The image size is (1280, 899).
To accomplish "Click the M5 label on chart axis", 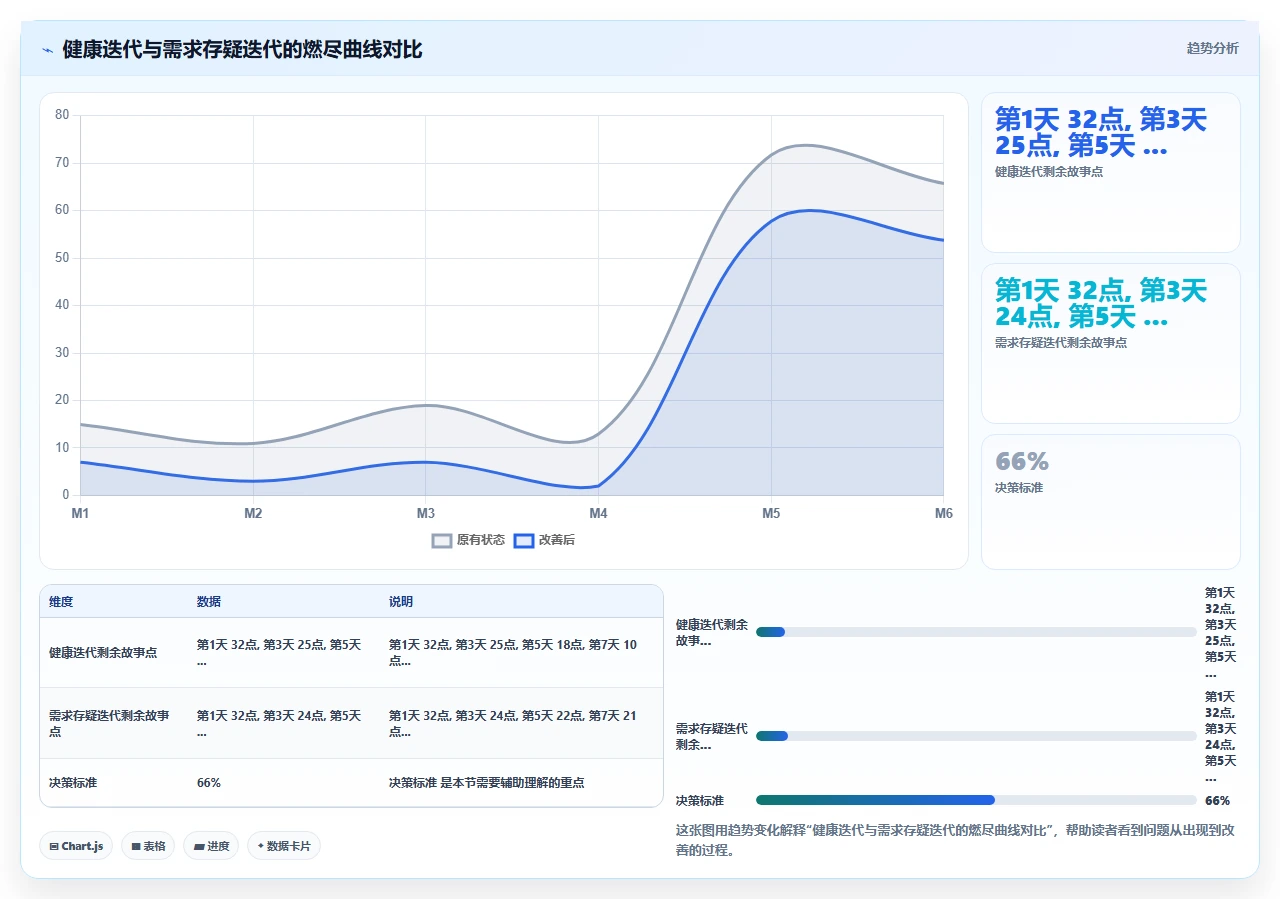I will point(771,513).
